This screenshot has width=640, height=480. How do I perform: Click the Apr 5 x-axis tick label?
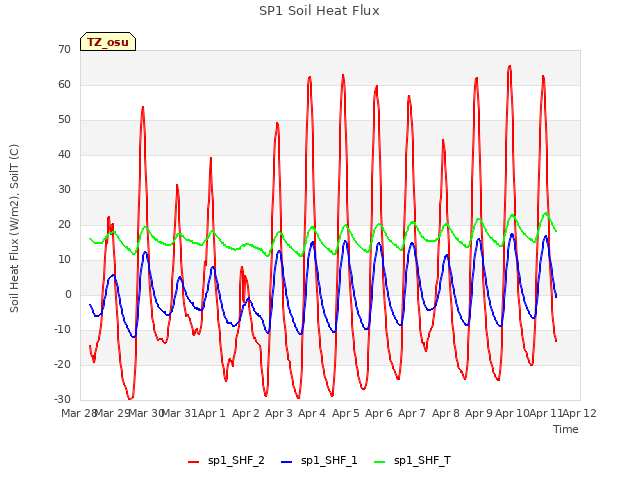point(346,413)
